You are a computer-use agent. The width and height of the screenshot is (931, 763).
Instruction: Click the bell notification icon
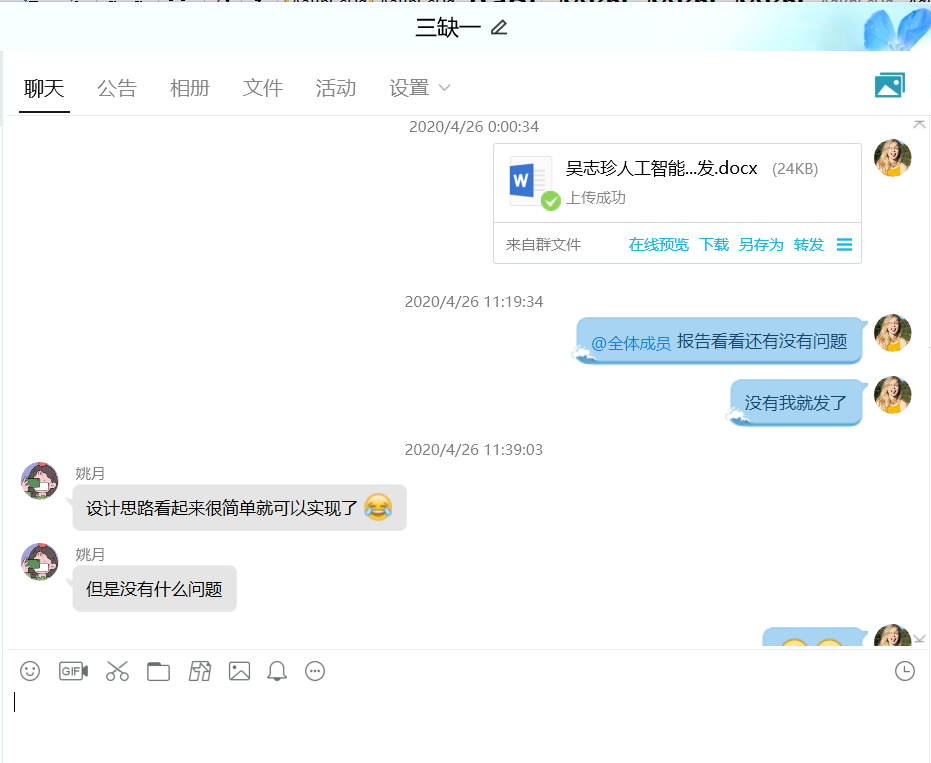277,671
